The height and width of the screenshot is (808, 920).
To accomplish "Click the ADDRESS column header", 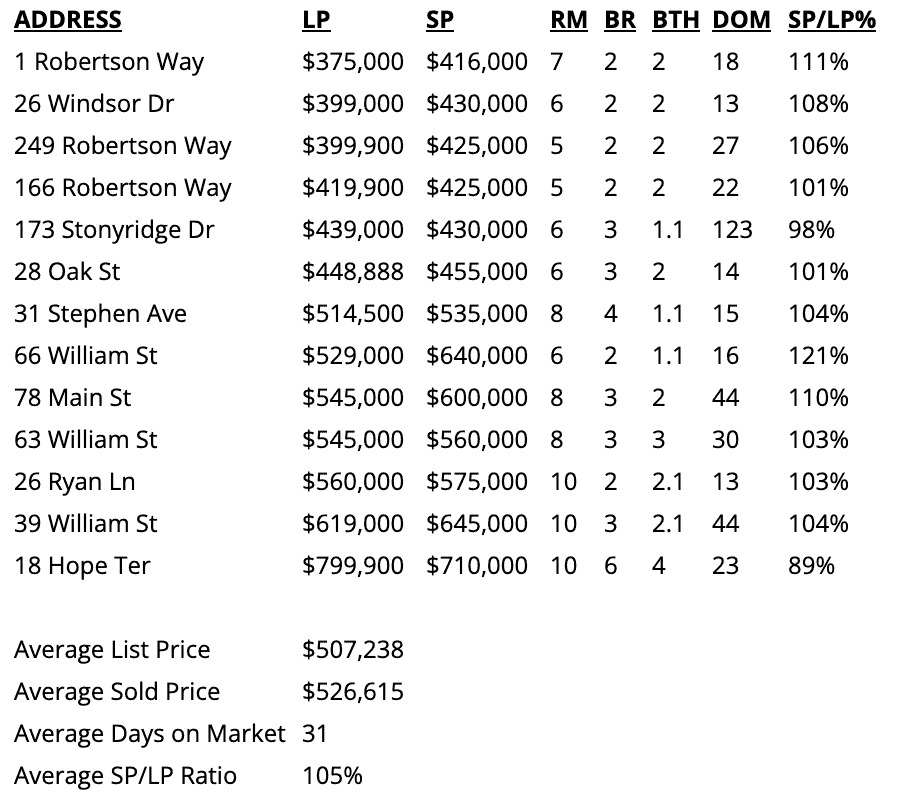I will (x=68, y=20).
